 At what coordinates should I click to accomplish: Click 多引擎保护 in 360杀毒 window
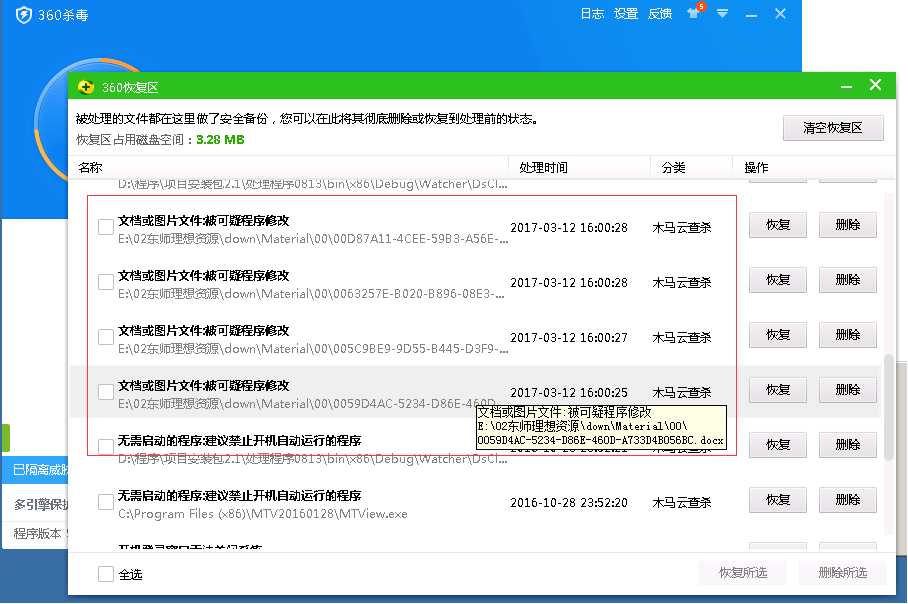point(41,505)
